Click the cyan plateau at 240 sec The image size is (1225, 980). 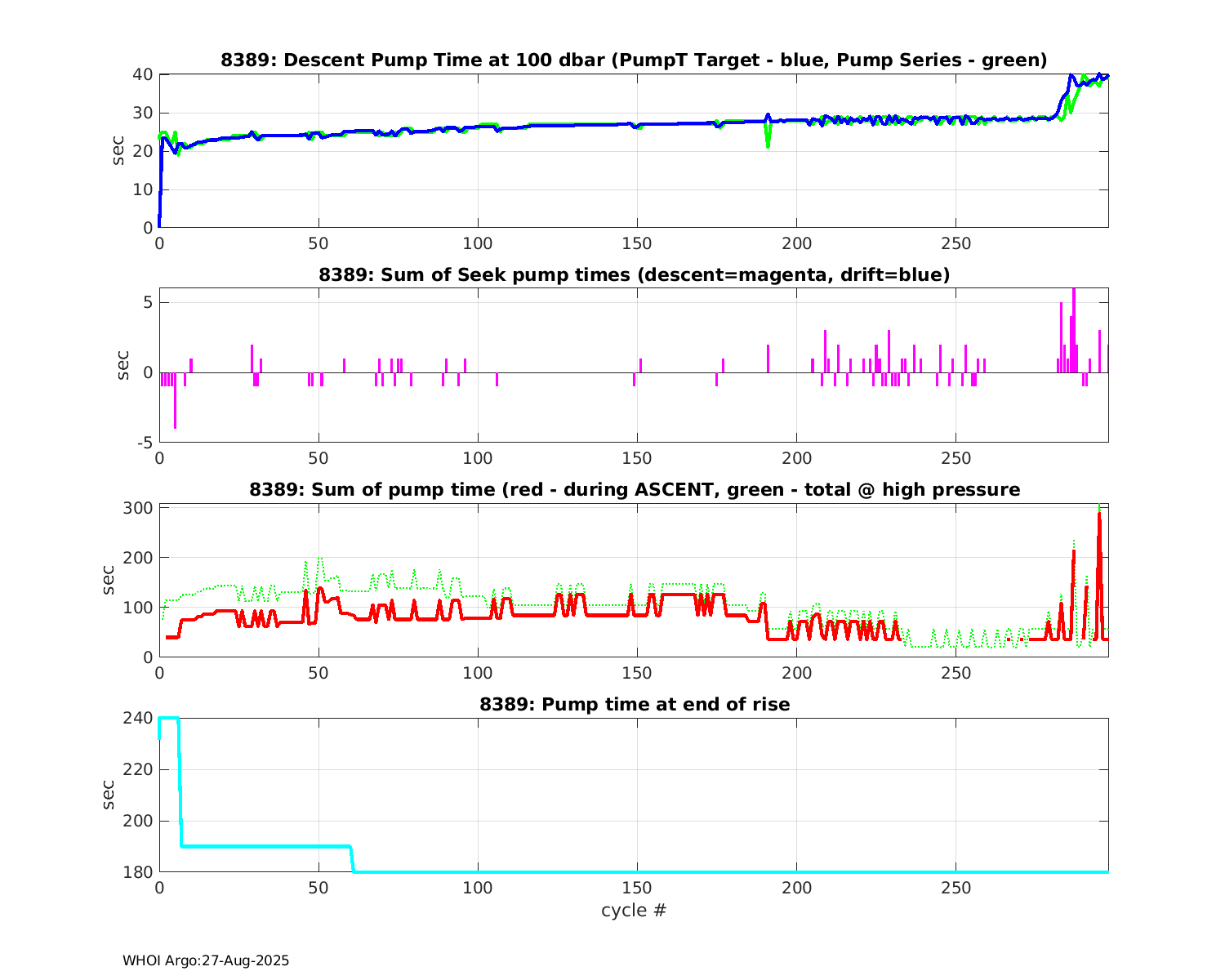click(168, 719)
